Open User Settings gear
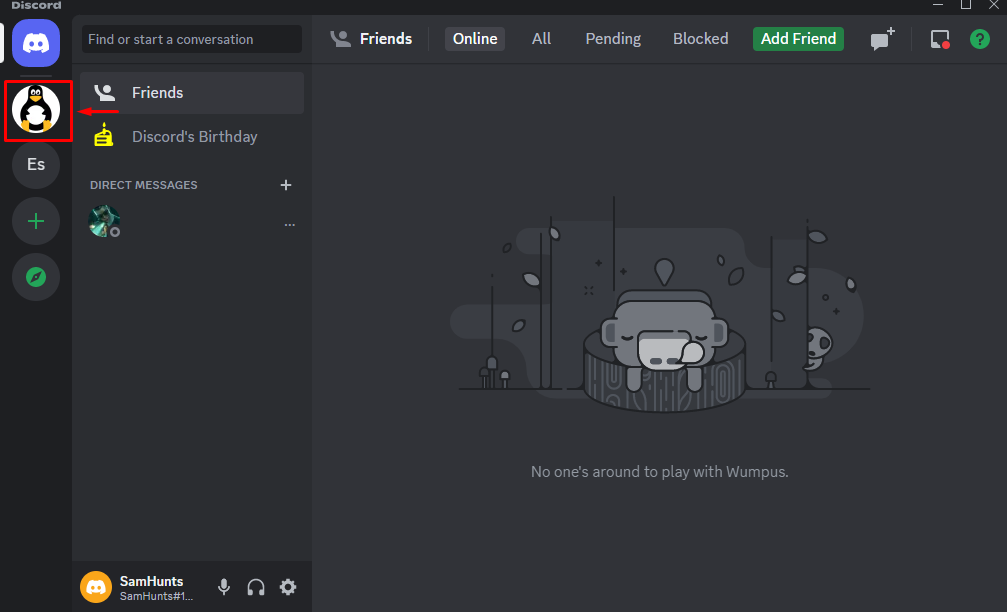 click(288, 587)
